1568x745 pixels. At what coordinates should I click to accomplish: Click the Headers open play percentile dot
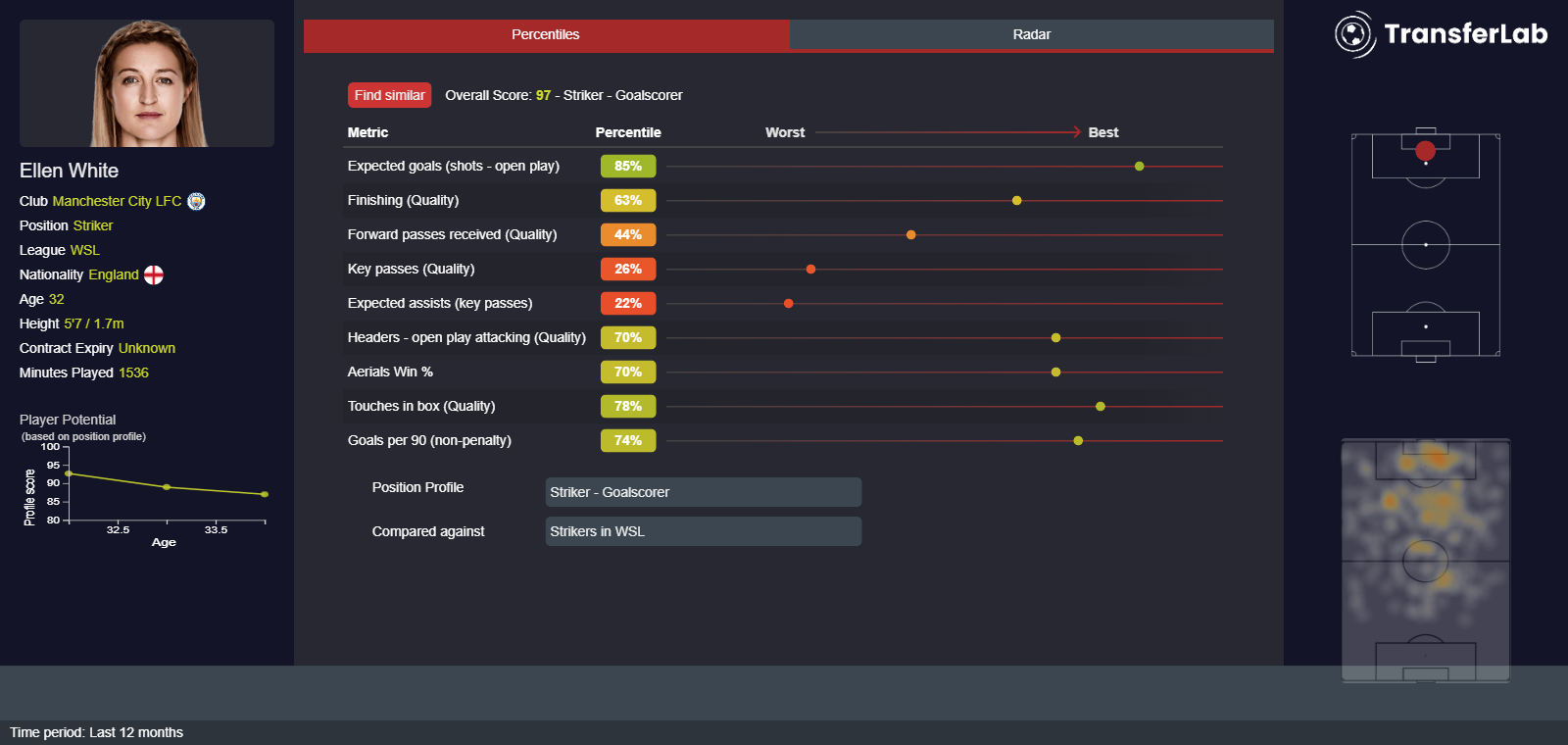tap(1055, 338)
